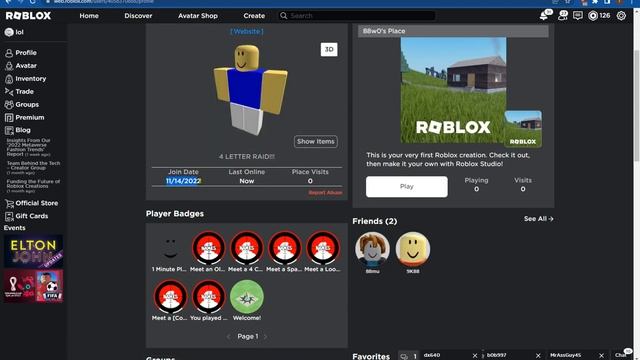Viewport: 640px width, 360px height.
Task: Open the Team Behind the Tech blog link
Action: click(33, 167)
